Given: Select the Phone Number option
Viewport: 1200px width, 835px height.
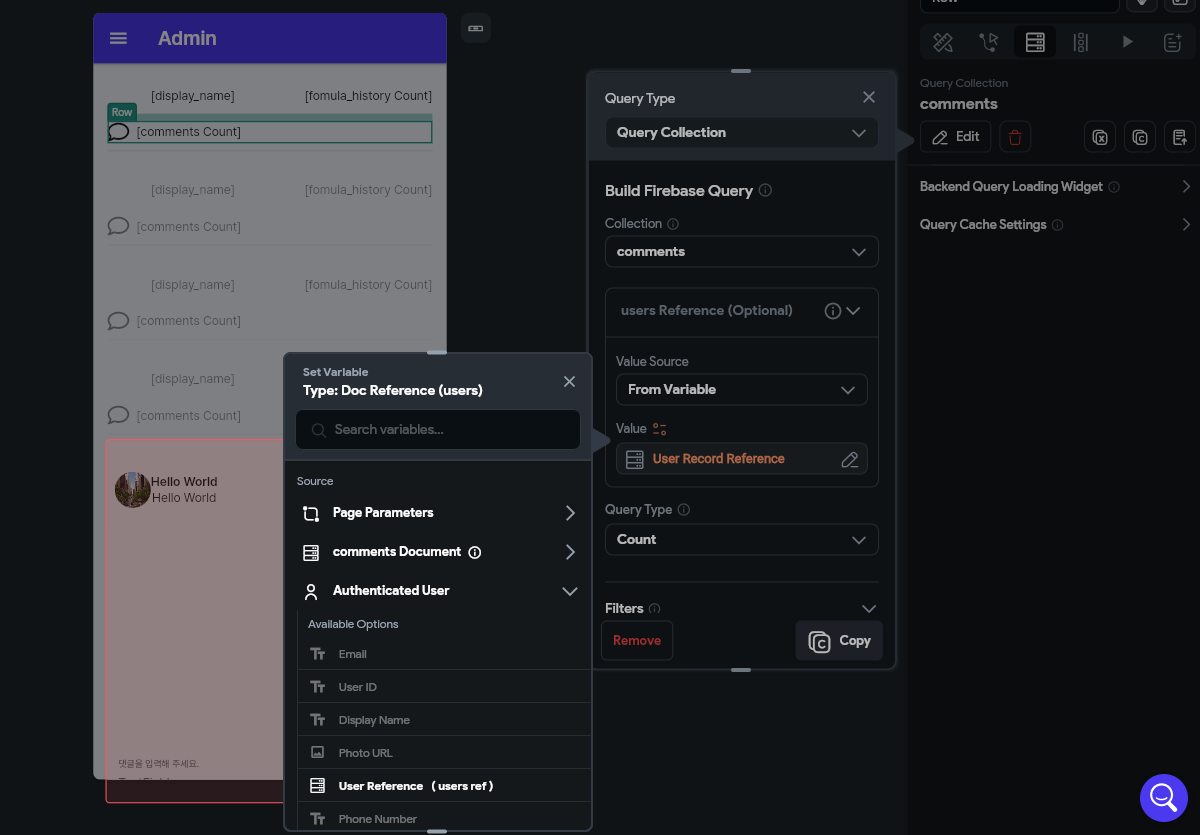Looking at the screenshot, I should 444,819.
